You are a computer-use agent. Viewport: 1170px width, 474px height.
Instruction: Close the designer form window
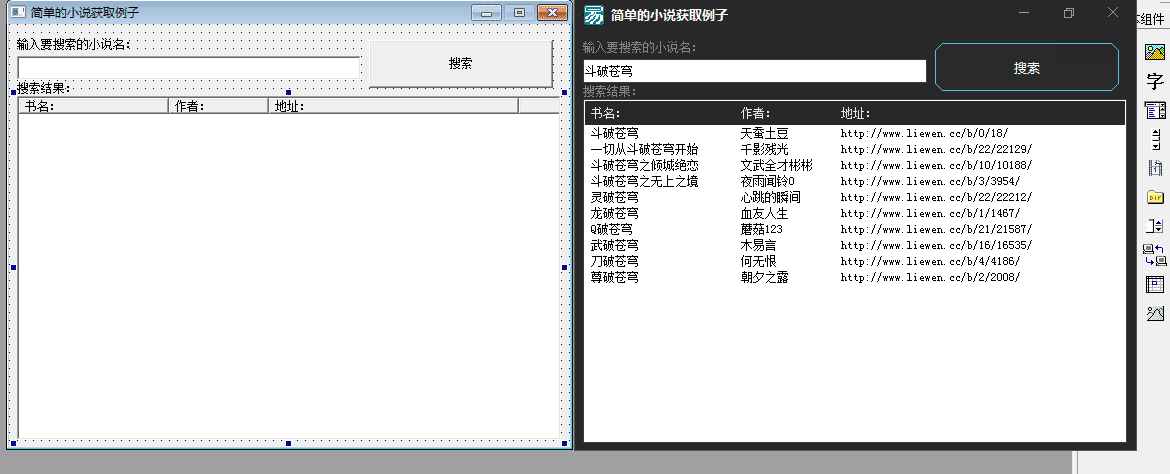[x=552, y=13]
